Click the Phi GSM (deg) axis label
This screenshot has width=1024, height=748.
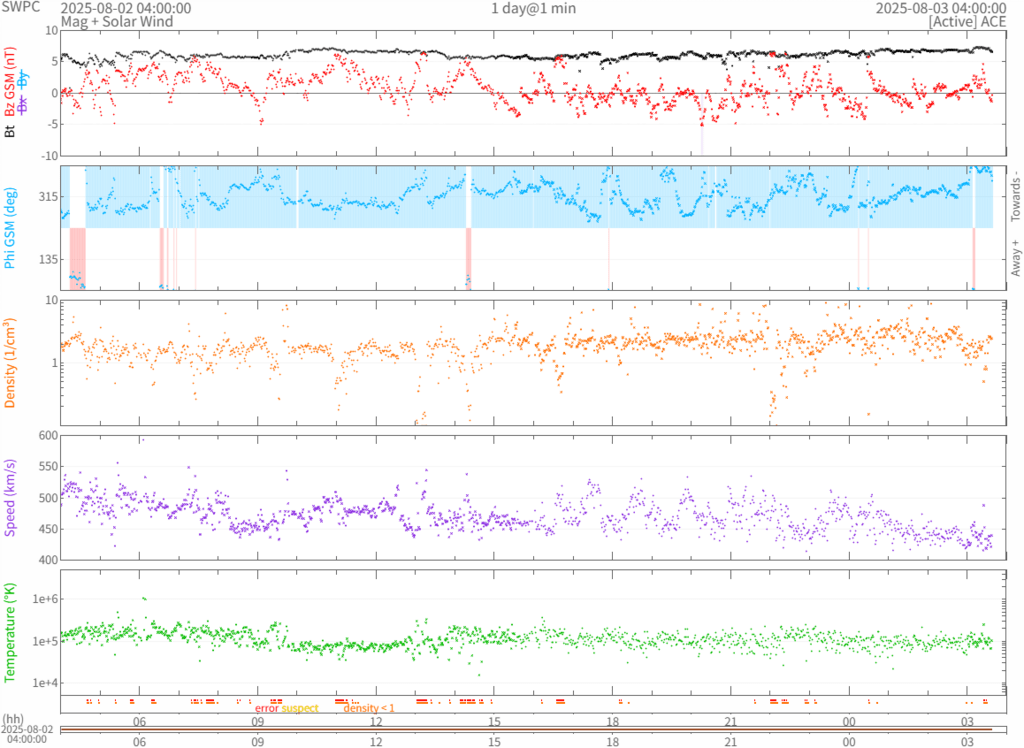(10, 228)
